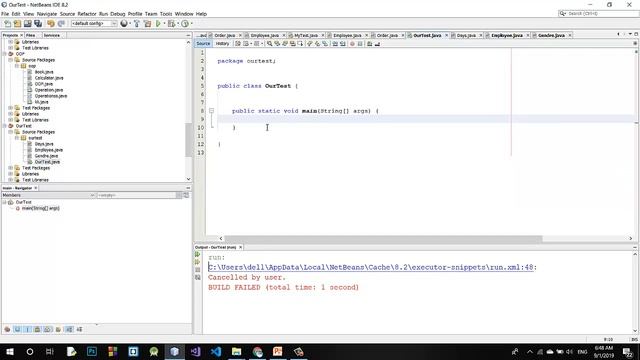Switch to the Services tab
This screenshot has width=640, height=360.
point(52,36)
